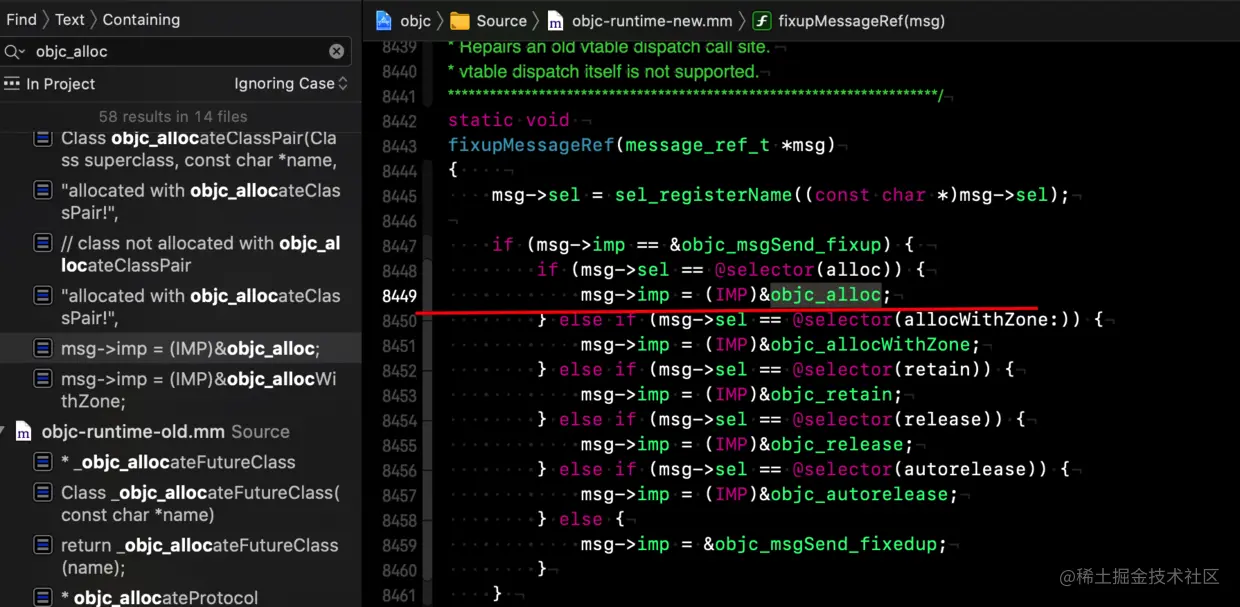Click the icon beside objc_allocWithZone result

click(43, 379)
